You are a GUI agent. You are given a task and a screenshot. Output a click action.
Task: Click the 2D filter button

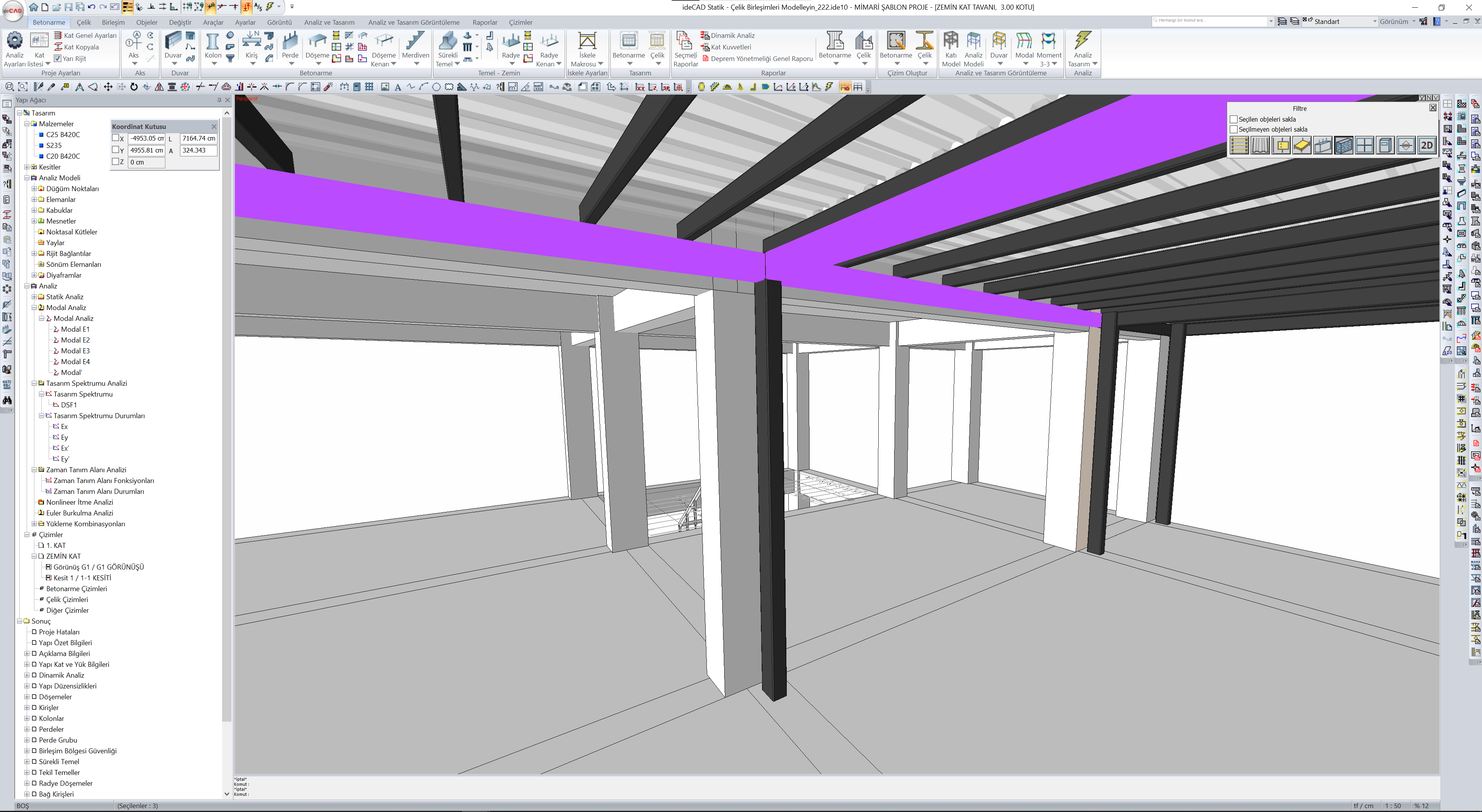coord(1427,146)
